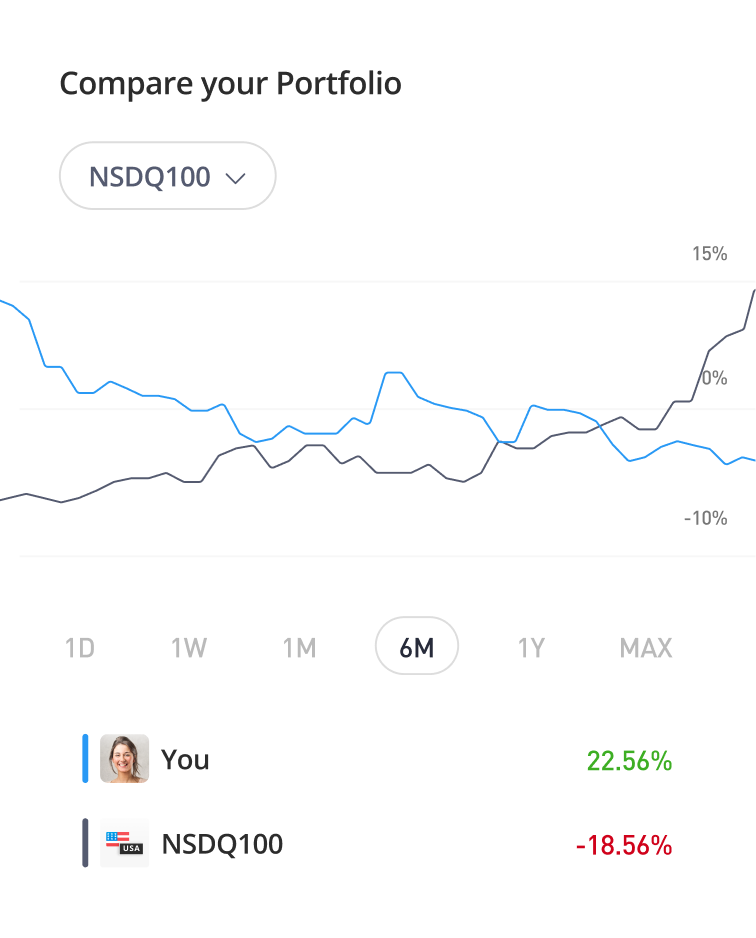Click the dark color bar beside NSDQ100
This screenshot has width=756, height=938.
point(85,843)
